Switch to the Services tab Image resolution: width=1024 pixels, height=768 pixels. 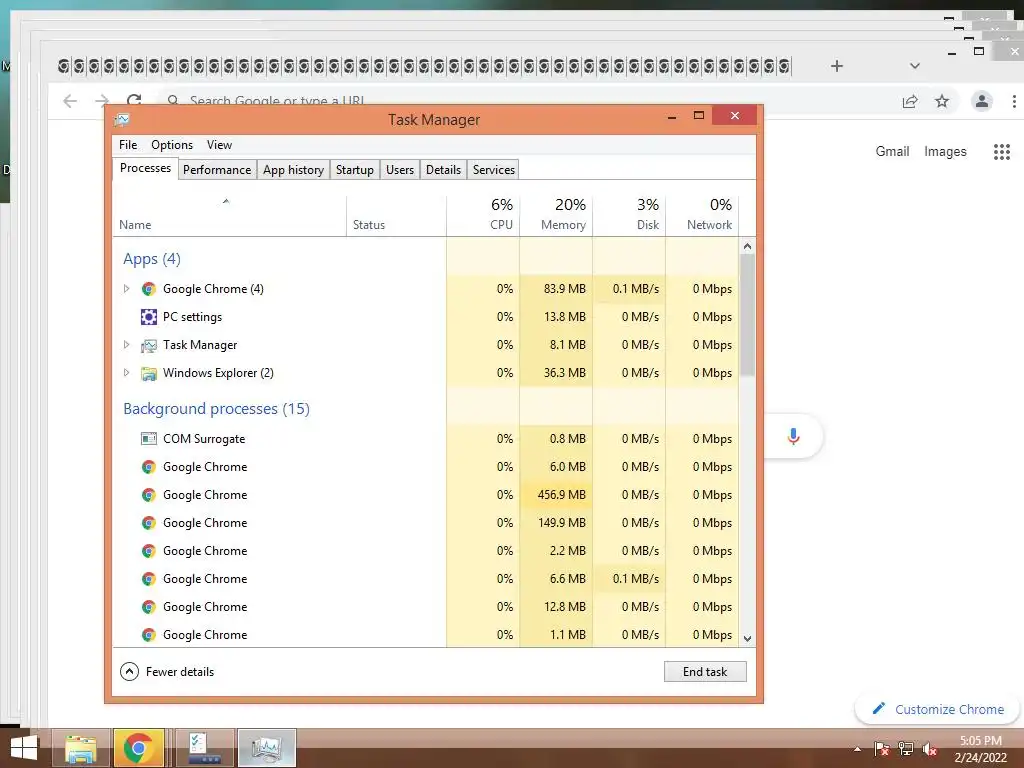494,170
